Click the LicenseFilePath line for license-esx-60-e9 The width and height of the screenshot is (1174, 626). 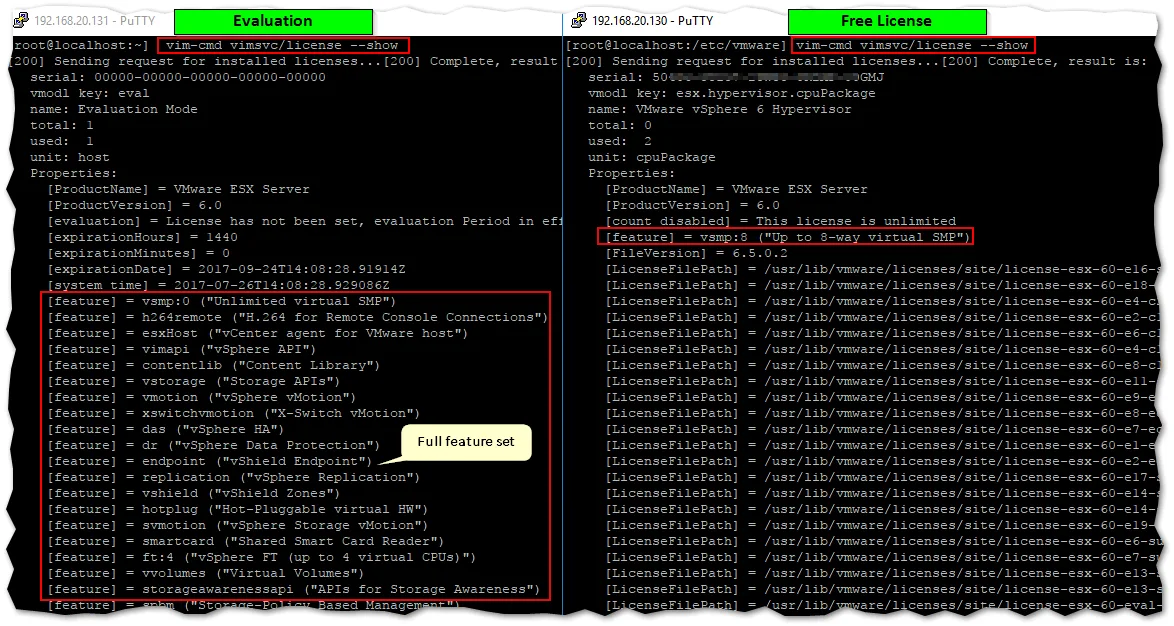tap(883, 398)
